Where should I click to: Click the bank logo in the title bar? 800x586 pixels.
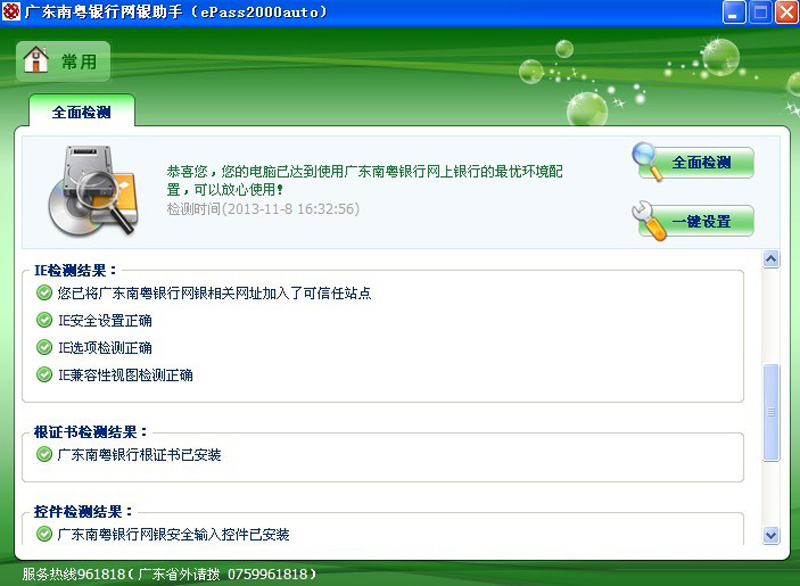coord(11,11)
